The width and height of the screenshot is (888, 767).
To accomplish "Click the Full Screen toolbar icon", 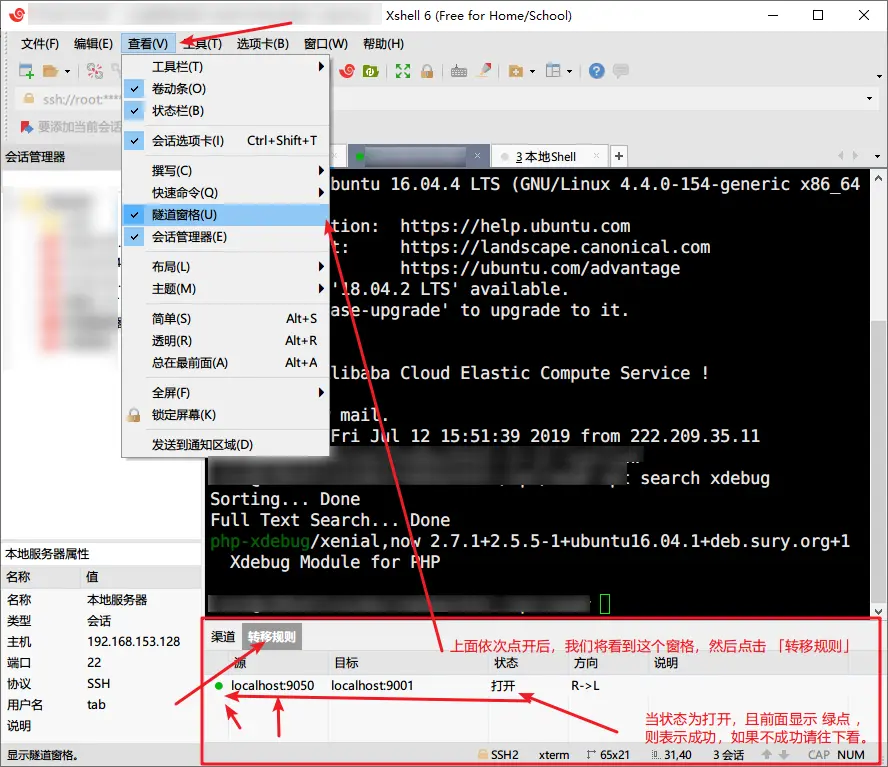I will click(x=403, y=71).
